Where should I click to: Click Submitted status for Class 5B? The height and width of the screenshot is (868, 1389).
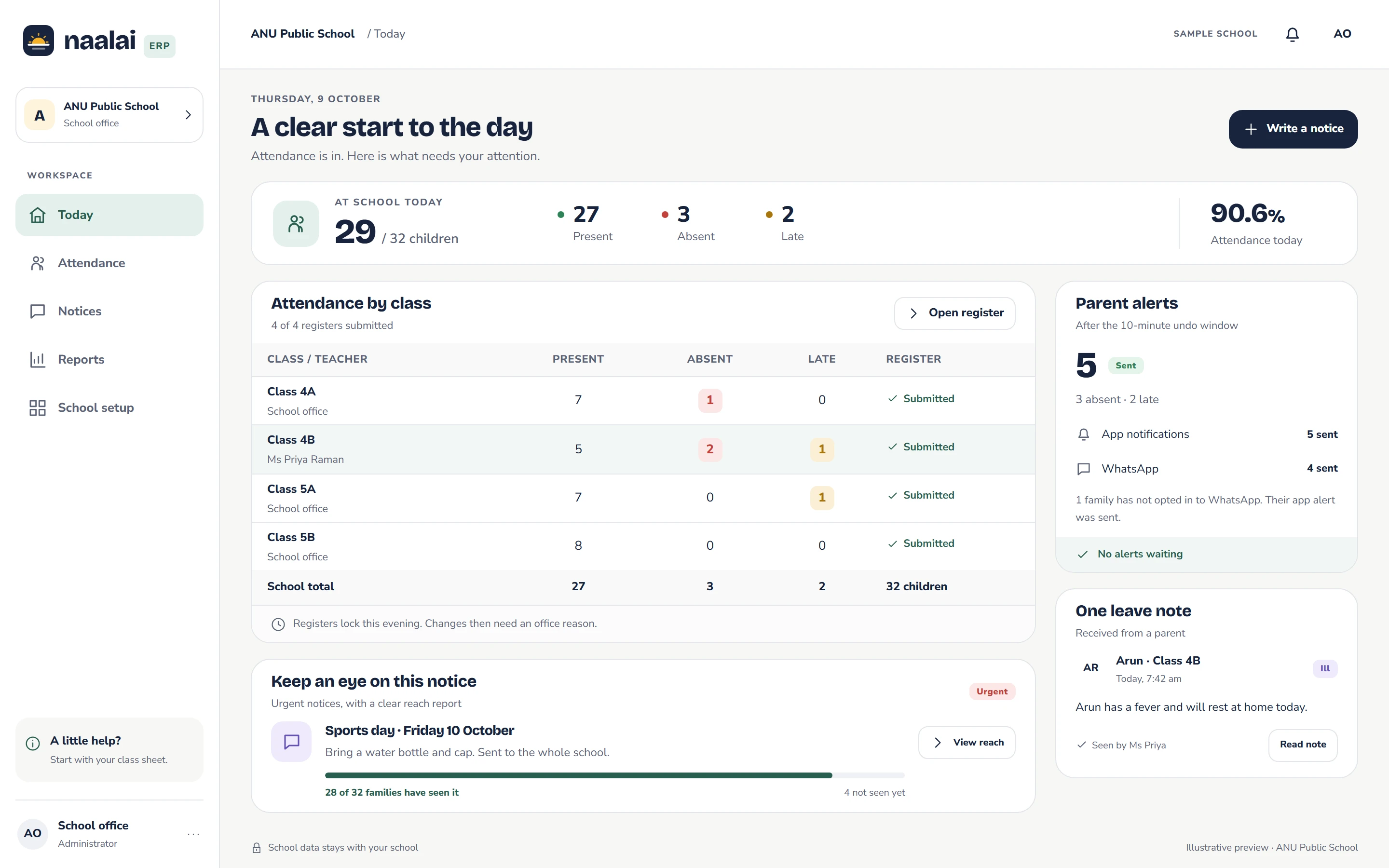click(921, 543)
